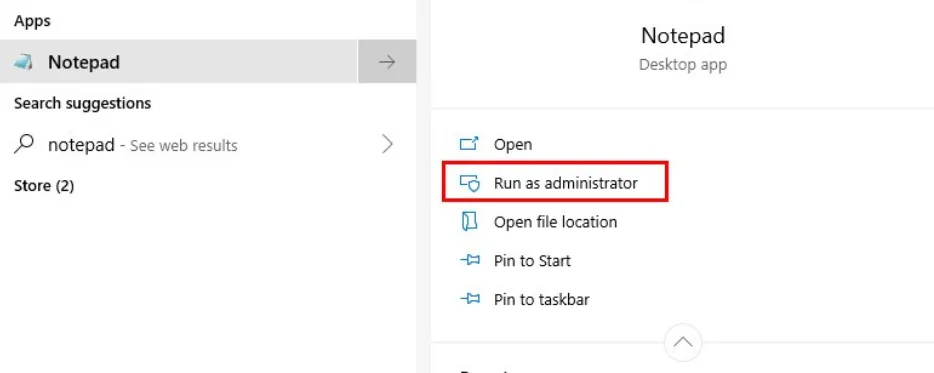
Task: Expand web results chevron for notepad
Action: coord(388,144)
